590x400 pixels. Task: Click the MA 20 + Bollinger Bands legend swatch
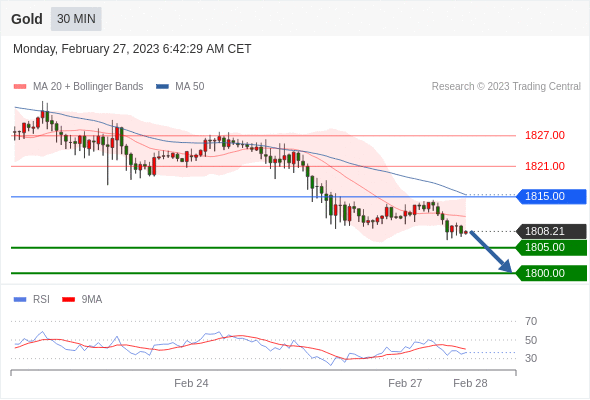point(20,87)
